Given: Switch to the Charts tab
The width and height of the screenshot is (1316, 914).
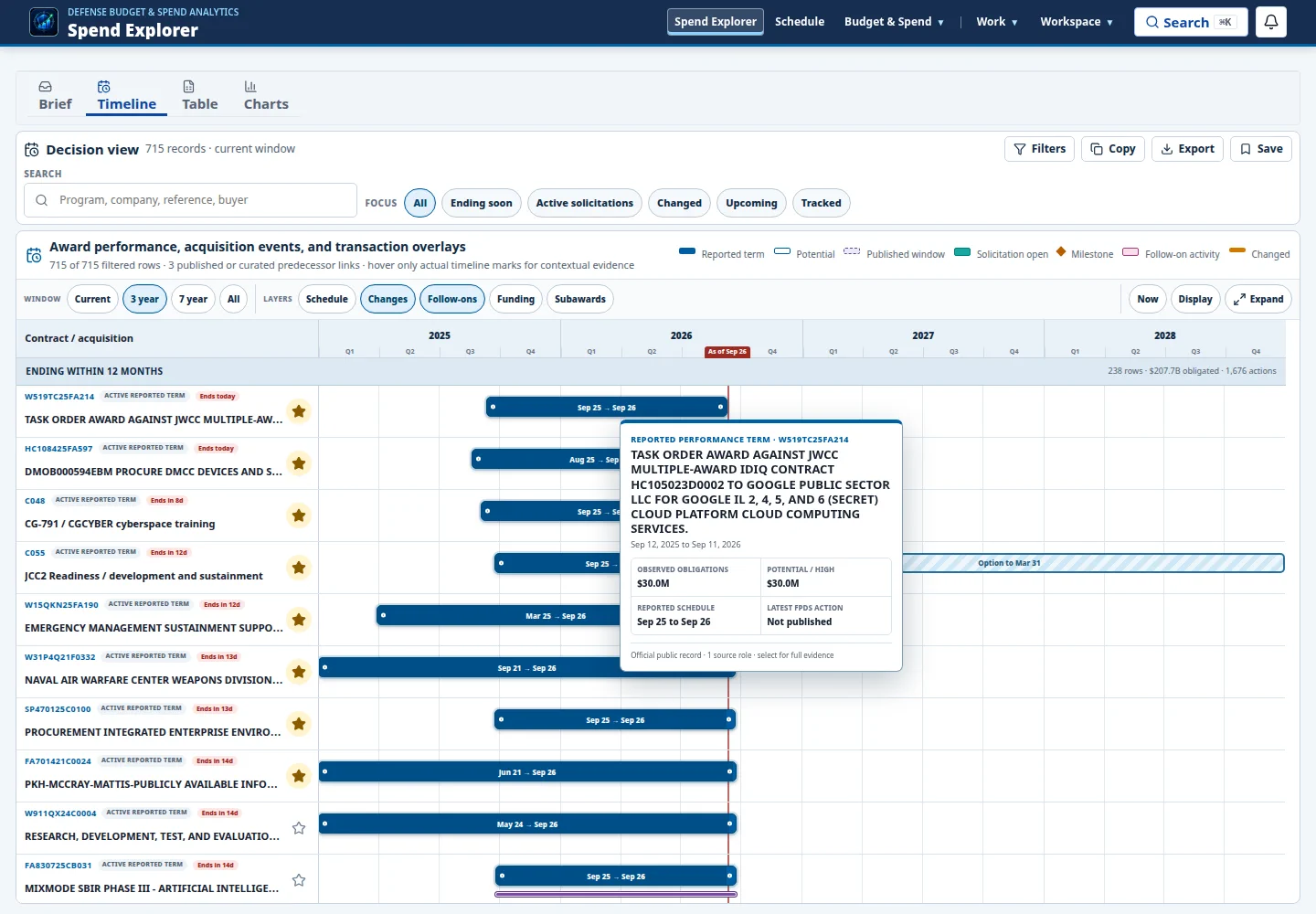Looking at the screenshot, I should [266, 96].
